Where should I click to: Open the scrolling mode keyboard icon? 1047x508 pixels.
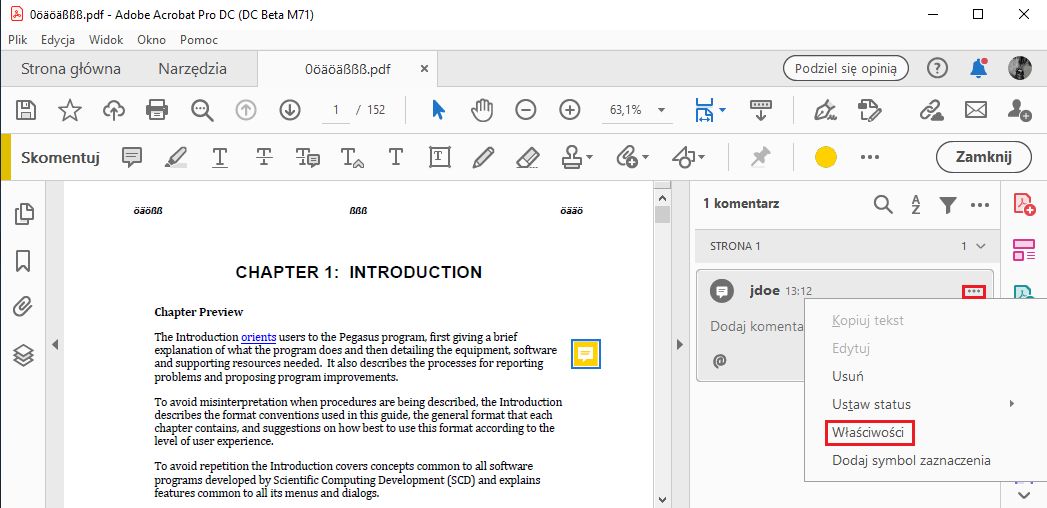pyautogui.click(x=761, y=110)
